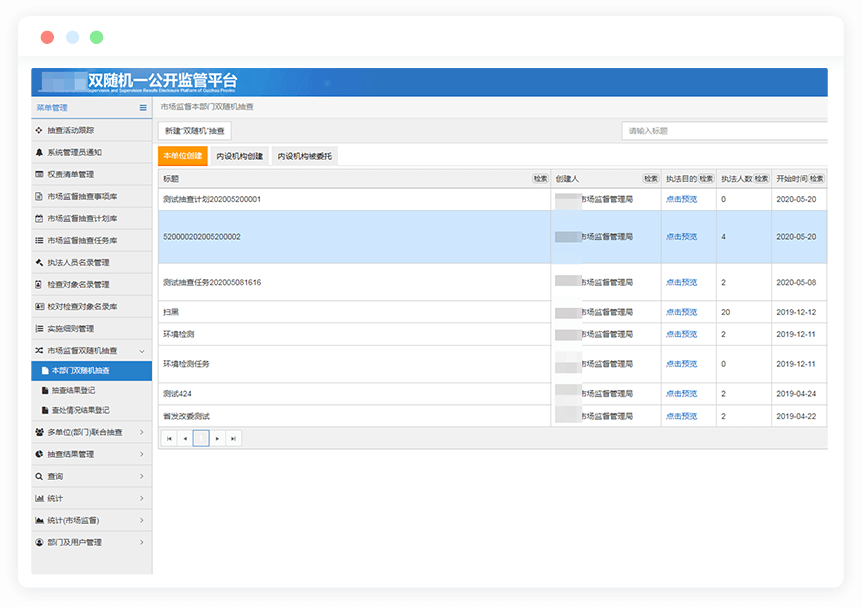Go to the previous page in pagination
Screen dimensions: 862x607
(x=184, y=438)
